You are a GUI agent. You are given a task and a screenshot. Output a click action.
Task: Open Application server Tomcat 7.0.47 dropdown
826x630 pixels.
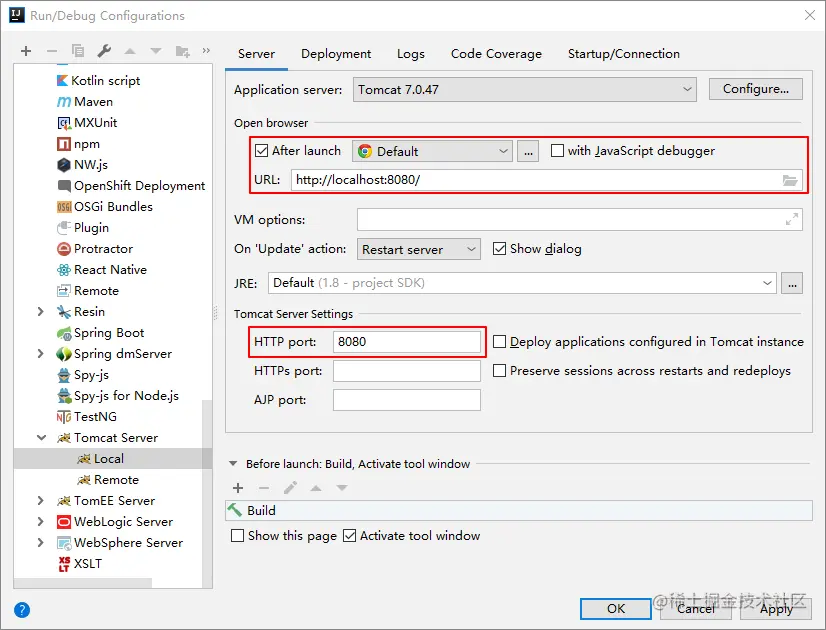pos(525,90)
